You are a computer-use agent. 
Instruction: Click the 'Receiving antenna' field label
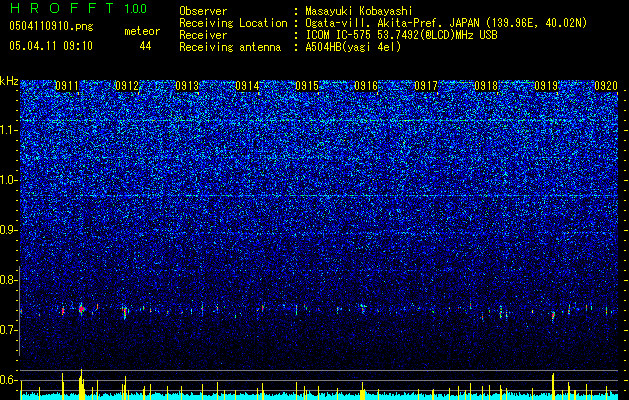point(230,47)
